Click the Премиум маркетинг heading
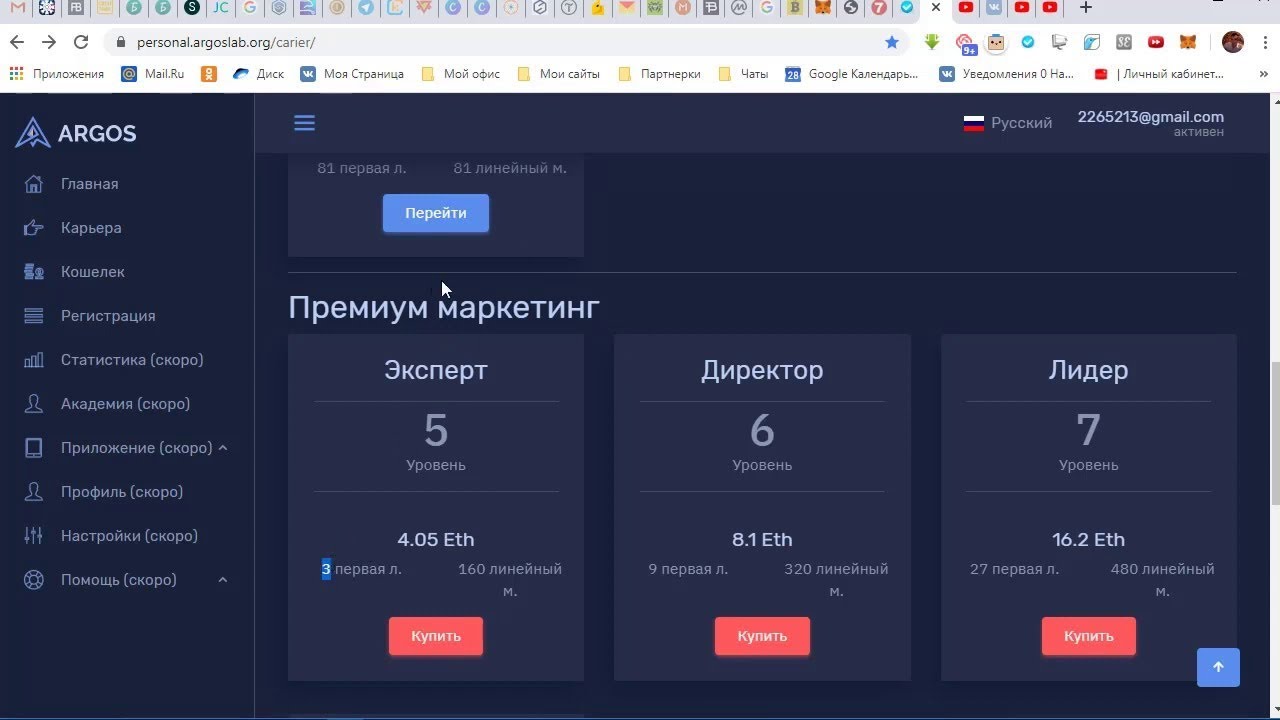Screen dimensions: 1280x720 coord(444,307)
